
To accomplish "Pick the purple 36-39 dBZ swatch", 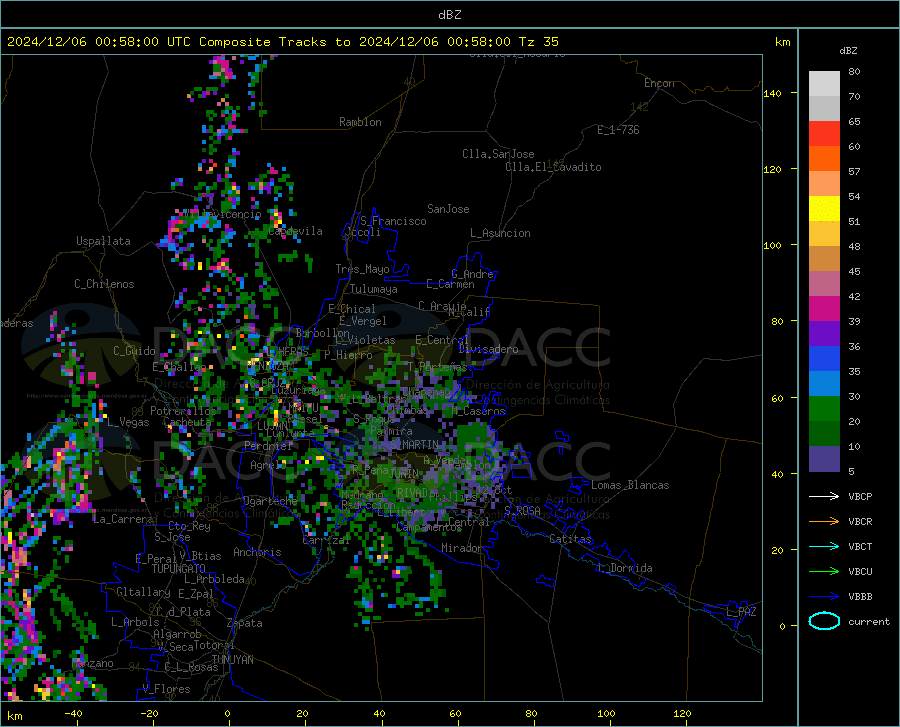I will click(x=824, y=334).
